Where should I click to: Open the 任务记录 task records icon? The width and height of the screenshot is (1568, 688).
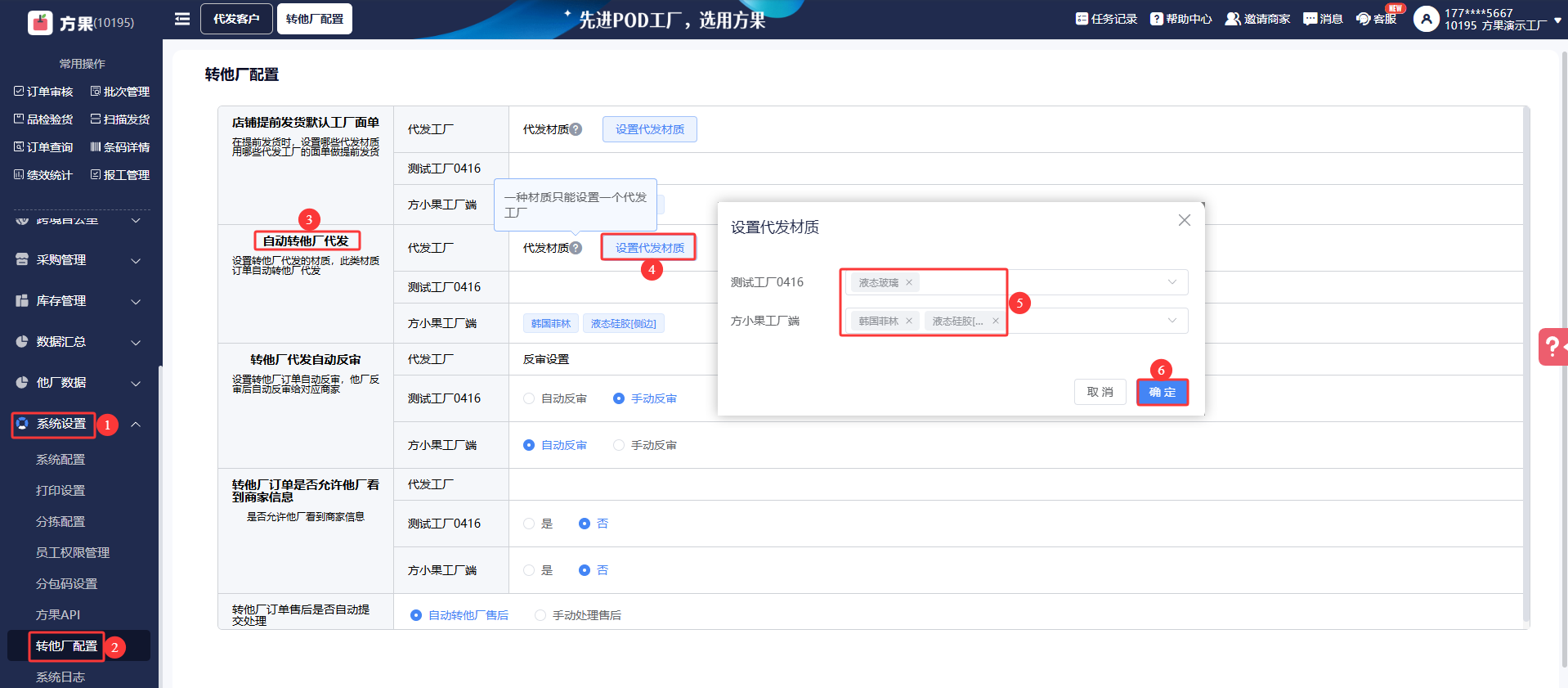pyautogui.click(x=1082, y=19)
